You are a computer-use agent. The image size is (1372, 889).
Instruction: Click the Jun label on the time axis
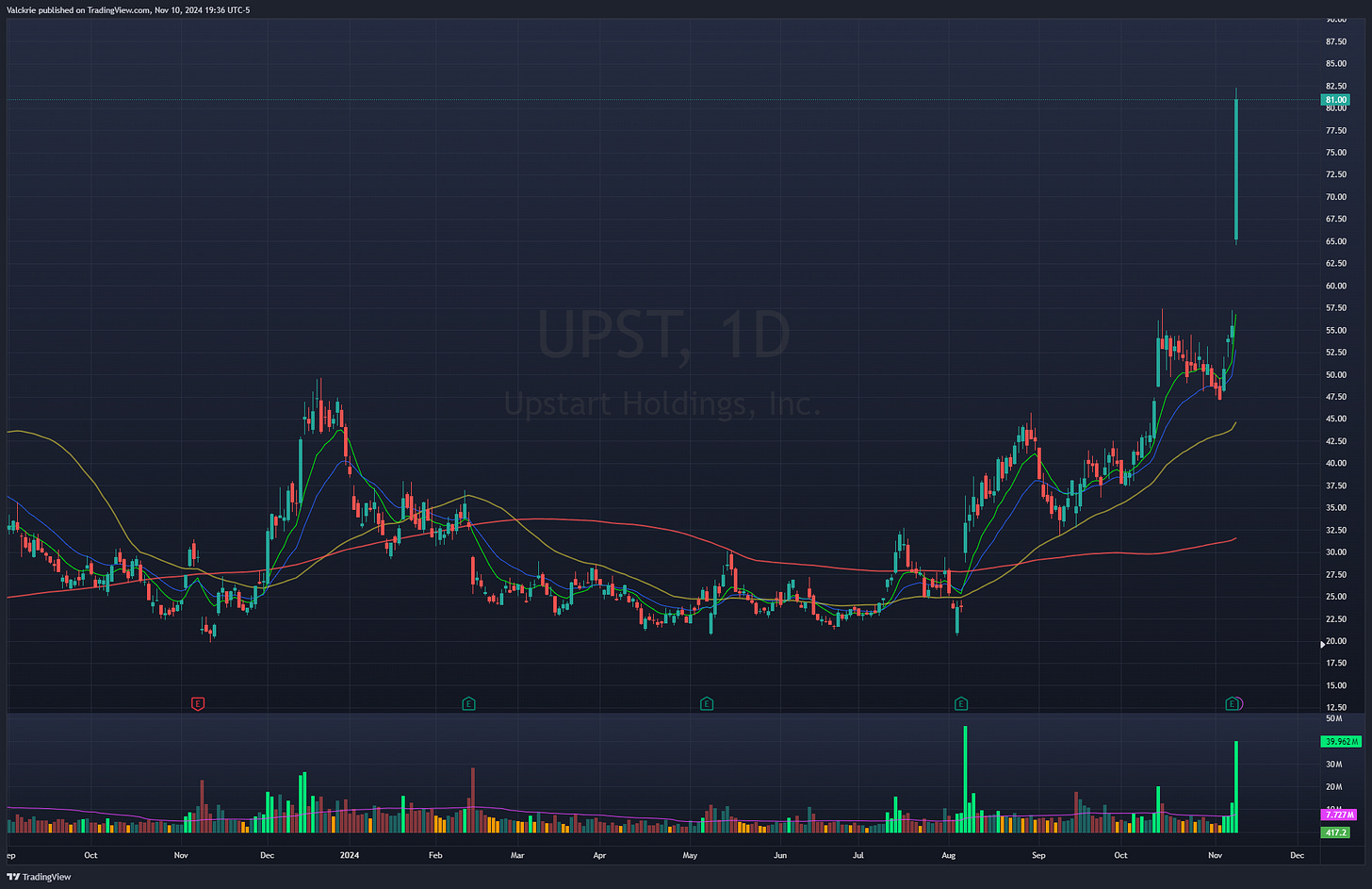pyautogui.click(x=780, y=856)
